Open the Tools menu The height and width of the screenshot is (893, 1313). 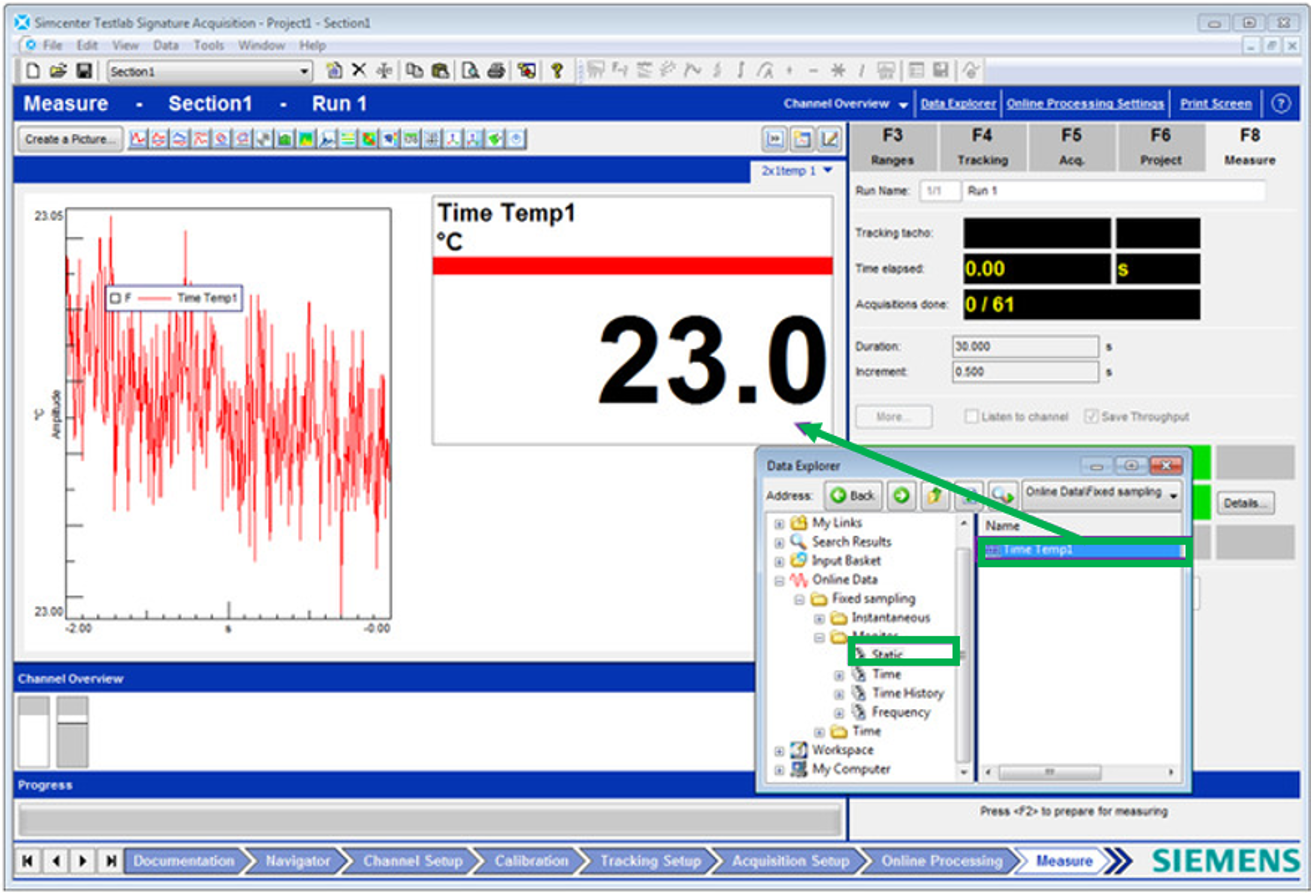tap(209, 45)
